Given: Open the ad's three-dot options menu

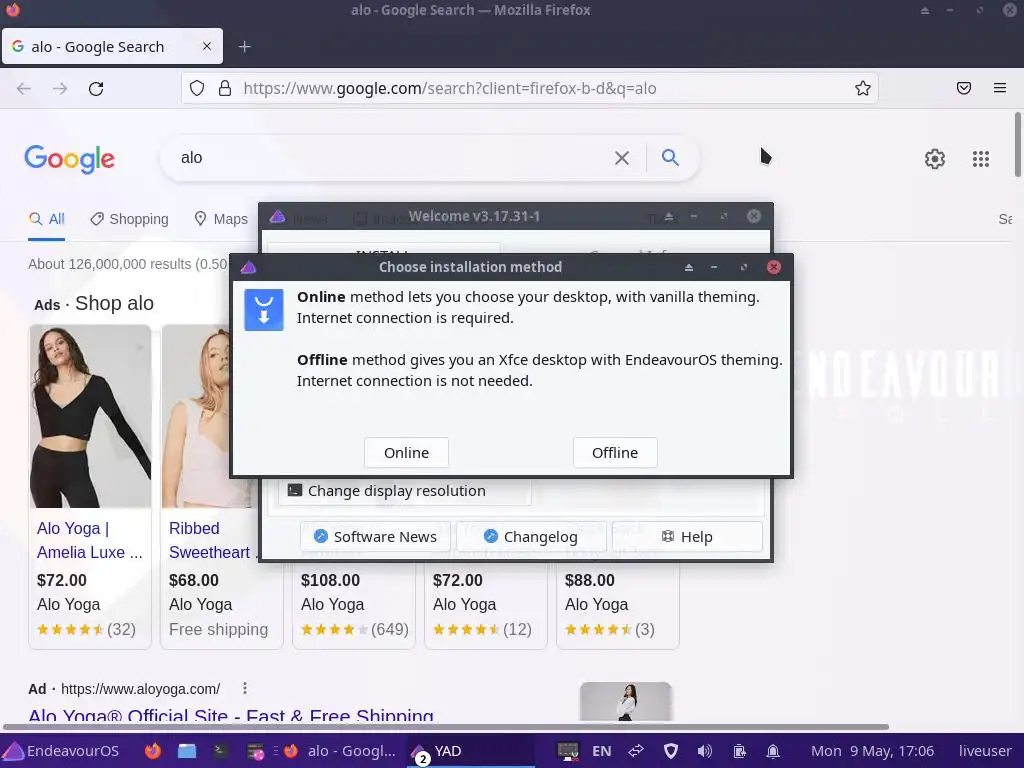Looking at the screenshot, I should click(x=245, y=688).
